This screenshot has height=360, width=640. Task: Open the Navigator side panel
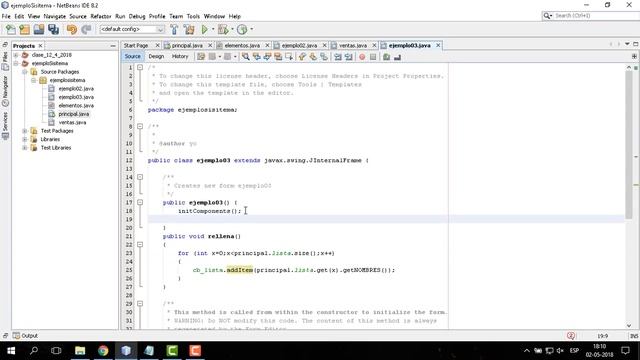[x=5, y=91]
